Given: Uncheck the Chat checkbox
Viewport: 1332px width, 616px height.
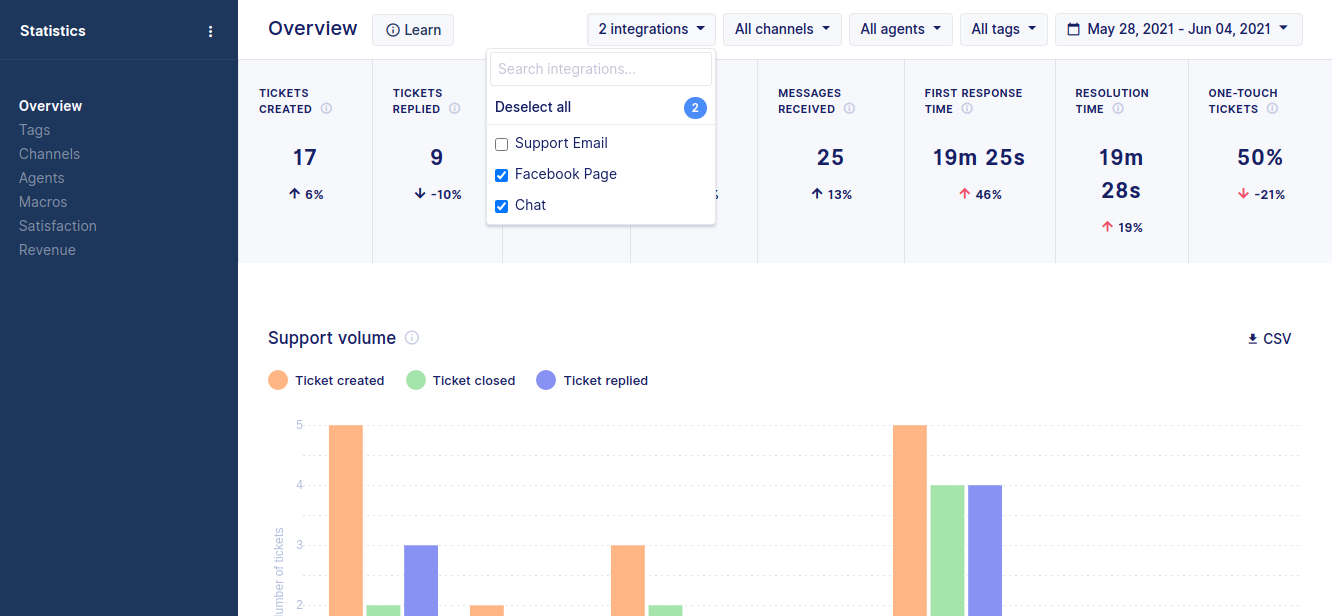Looking at the screenshot, I should pyautogui.click(x=502, y=206).
